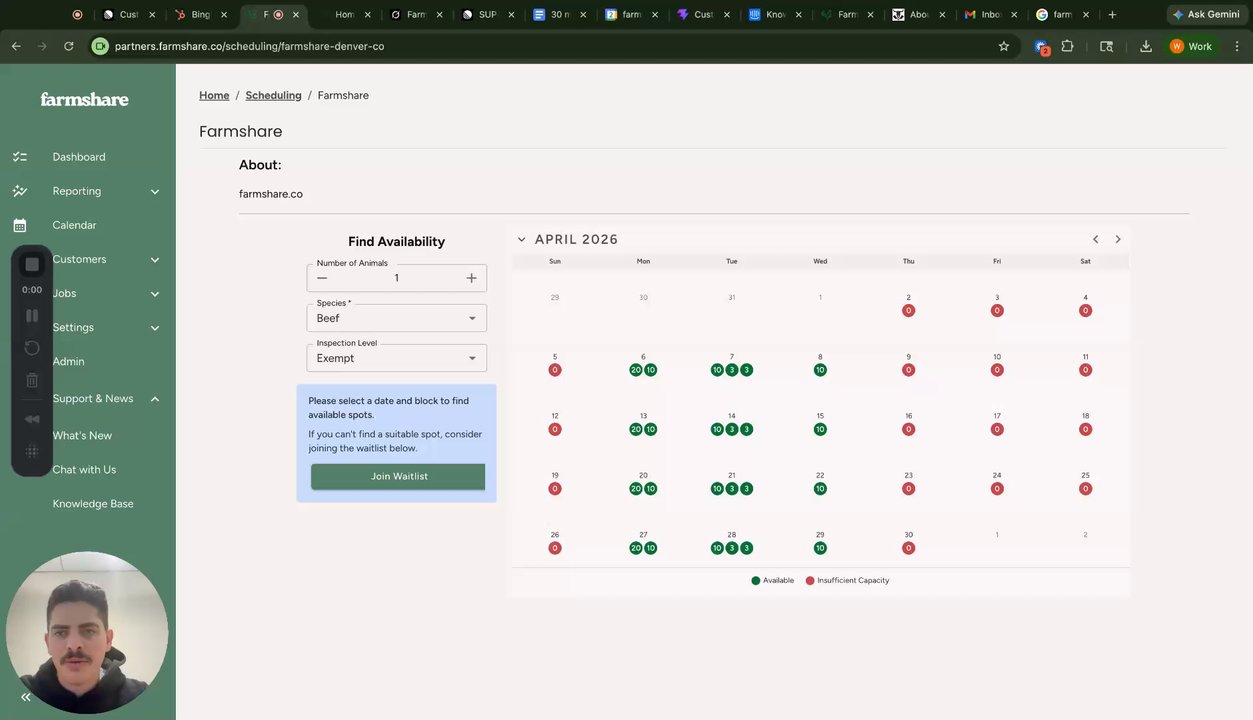Open What's New in sidebar
Image resolution: width=1253 pixels, height=720 pixels.
point(82,435)
